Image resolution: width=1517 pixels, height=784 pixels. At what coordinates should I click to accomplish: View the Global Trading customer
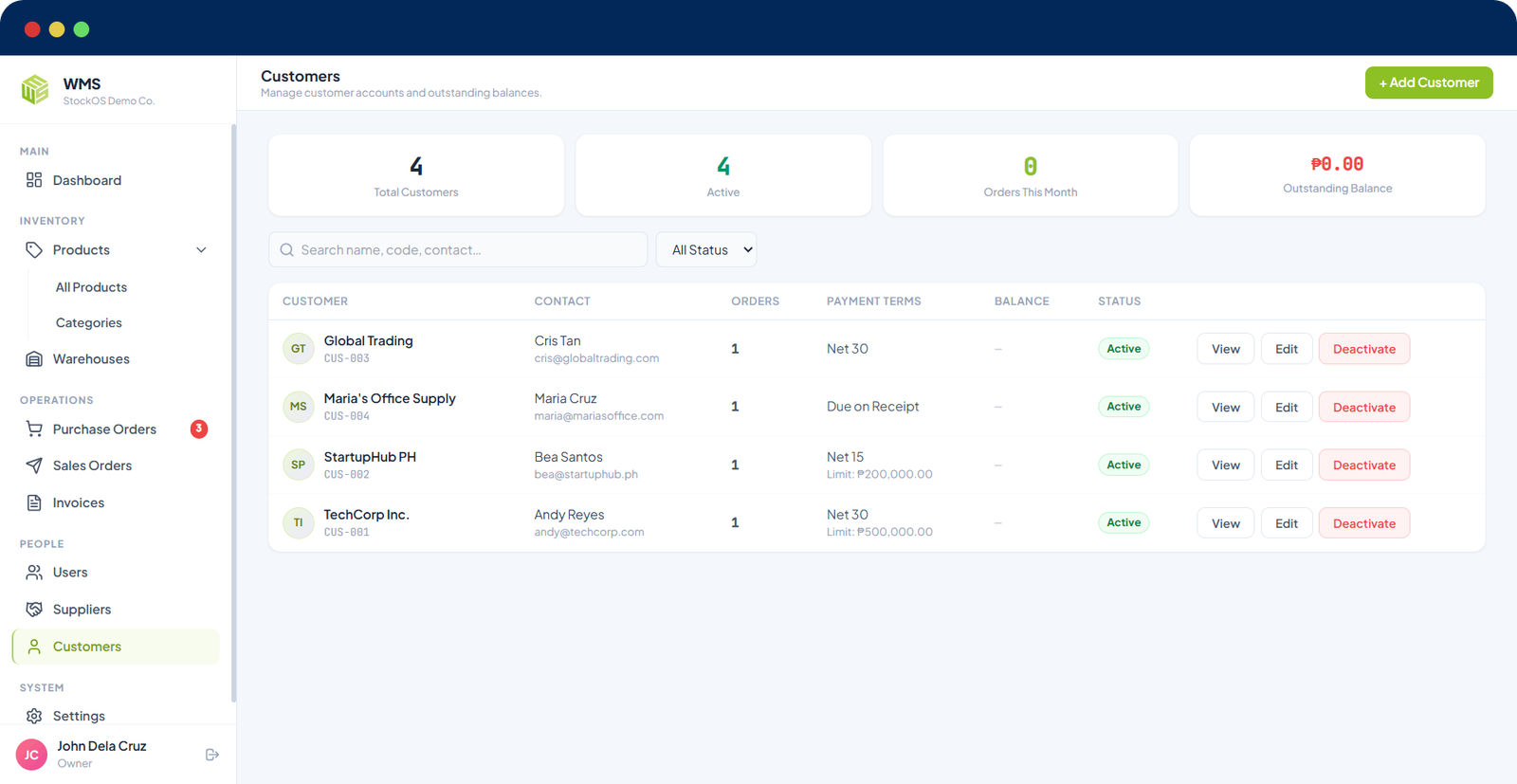click(x=1226, y=349)
